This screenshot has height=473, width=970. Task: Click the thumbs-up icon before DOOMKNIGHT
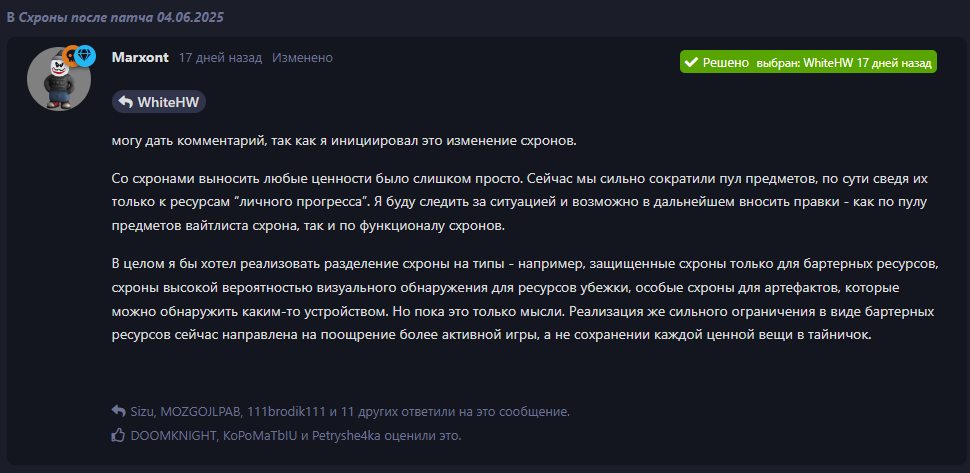click(118, 436)
